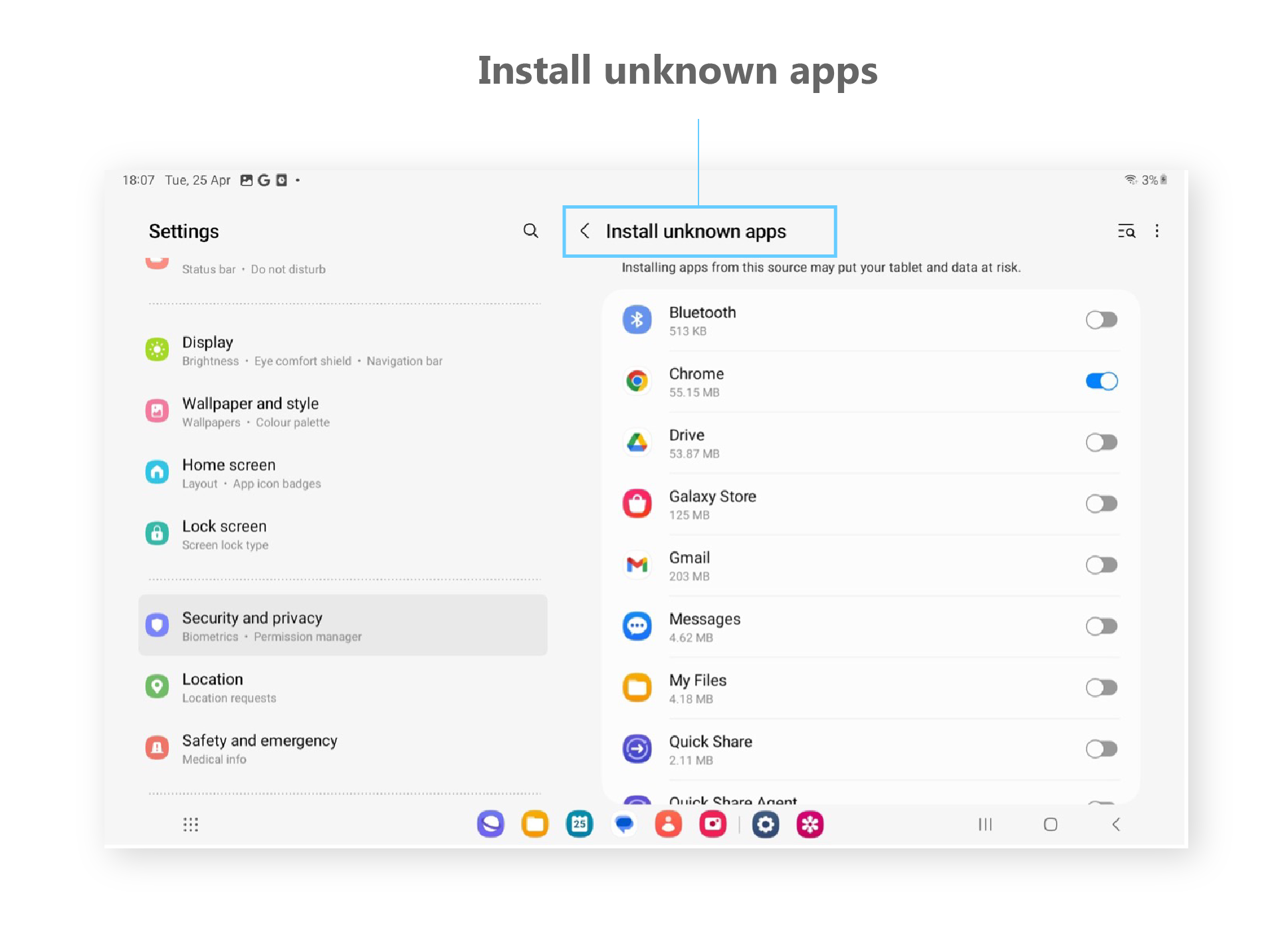Viewport: 1276px width, 952px height.
Task: Disable the Chrome unknown apps toggle
Action: pos(1101,381)
